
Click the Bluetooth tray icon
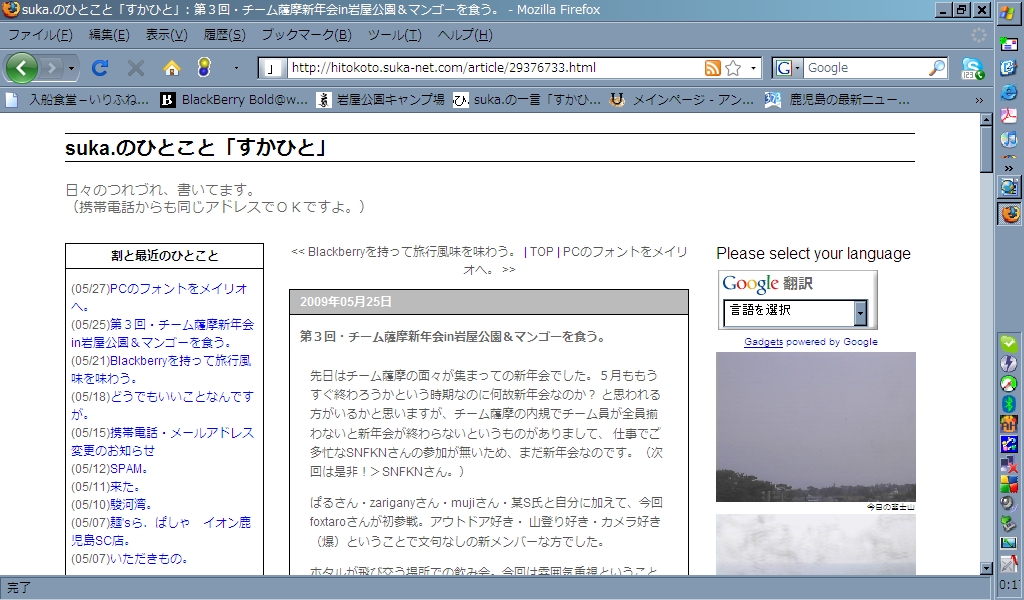pos(1009,403)
